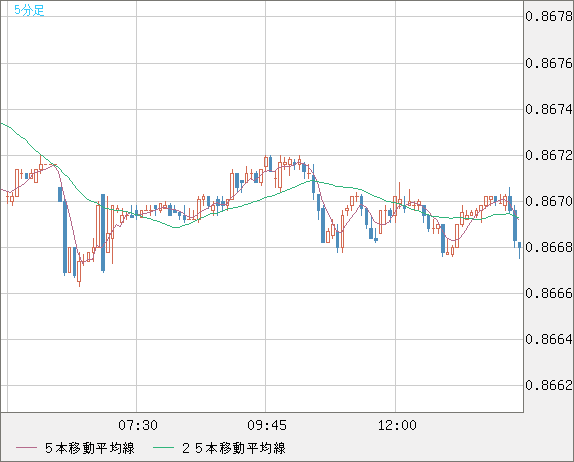
Task: Click the 5分足 timeframe label
Action: pos(29,10)
